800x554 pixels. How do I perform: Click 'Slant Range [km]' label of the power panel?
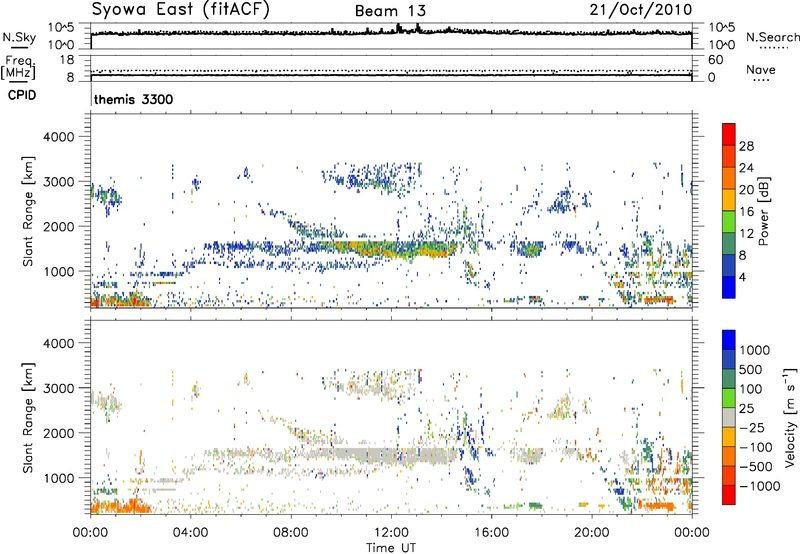28,211
